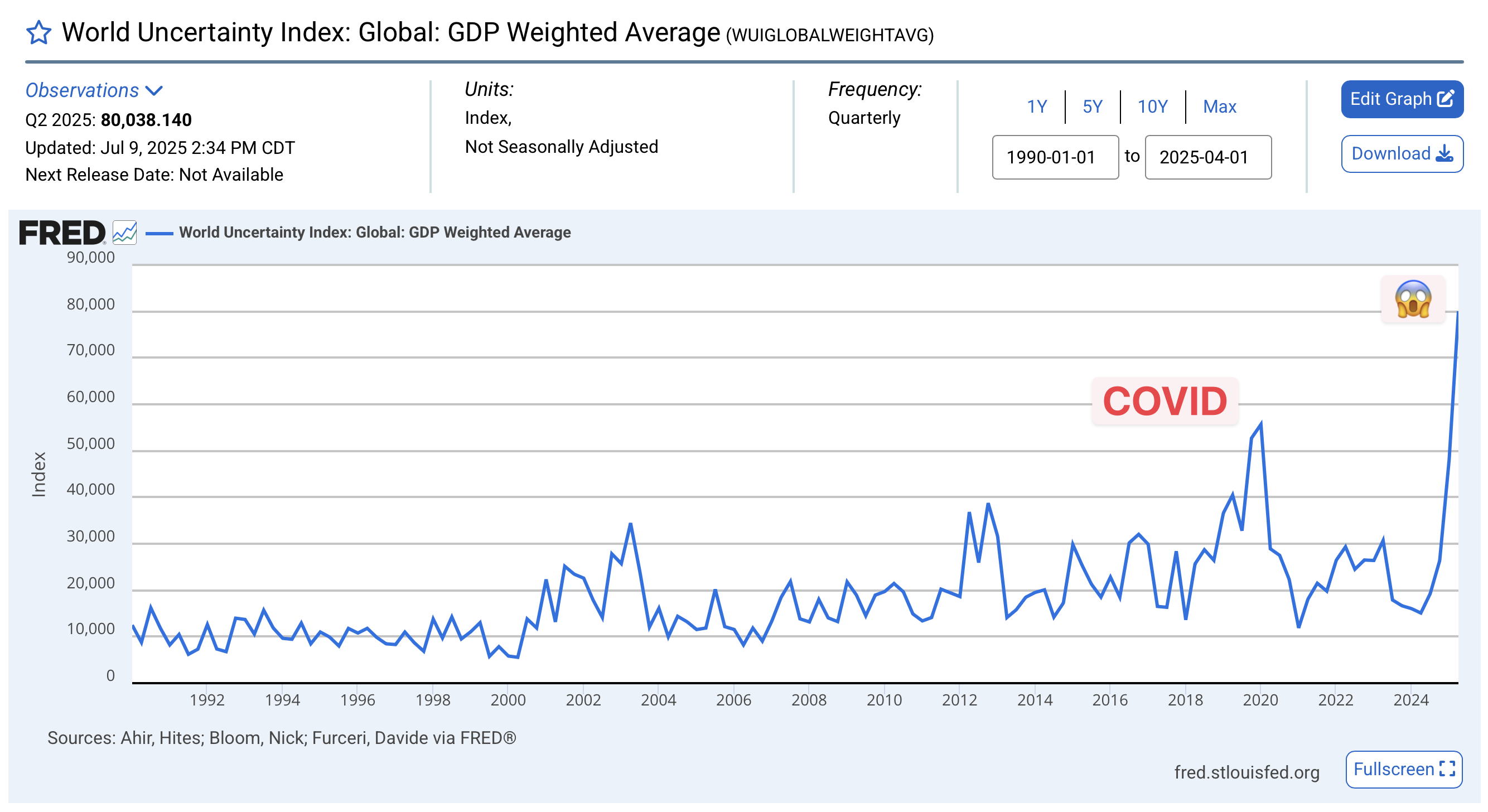This screenshot has width=1488, height=812.
Task: Click the screaming face emoji annotation
Action: coord(1413,299)
